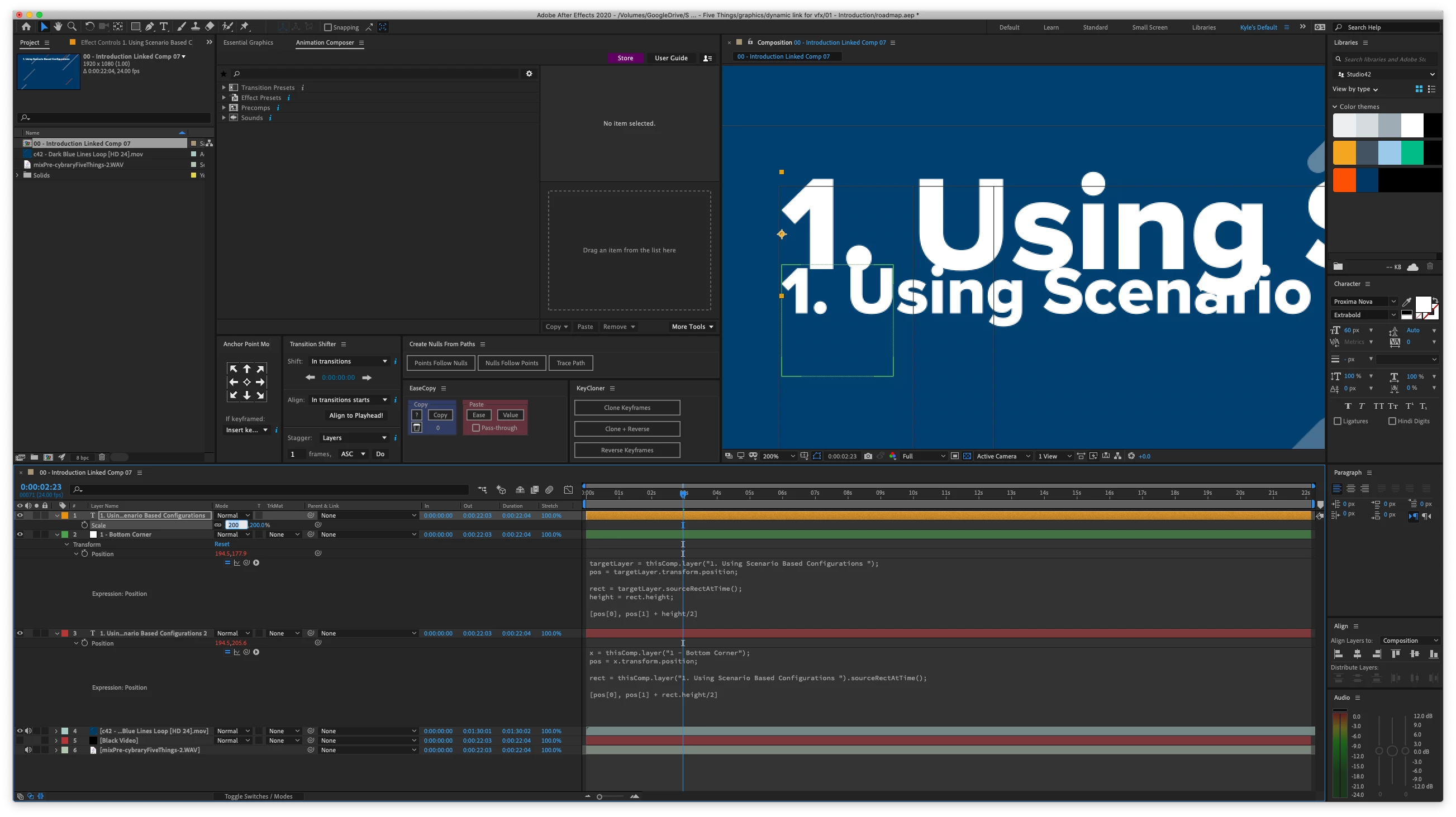Enable the Snapping checkbox
This screenshot has width=1456, height=817.
pos(328,27)
